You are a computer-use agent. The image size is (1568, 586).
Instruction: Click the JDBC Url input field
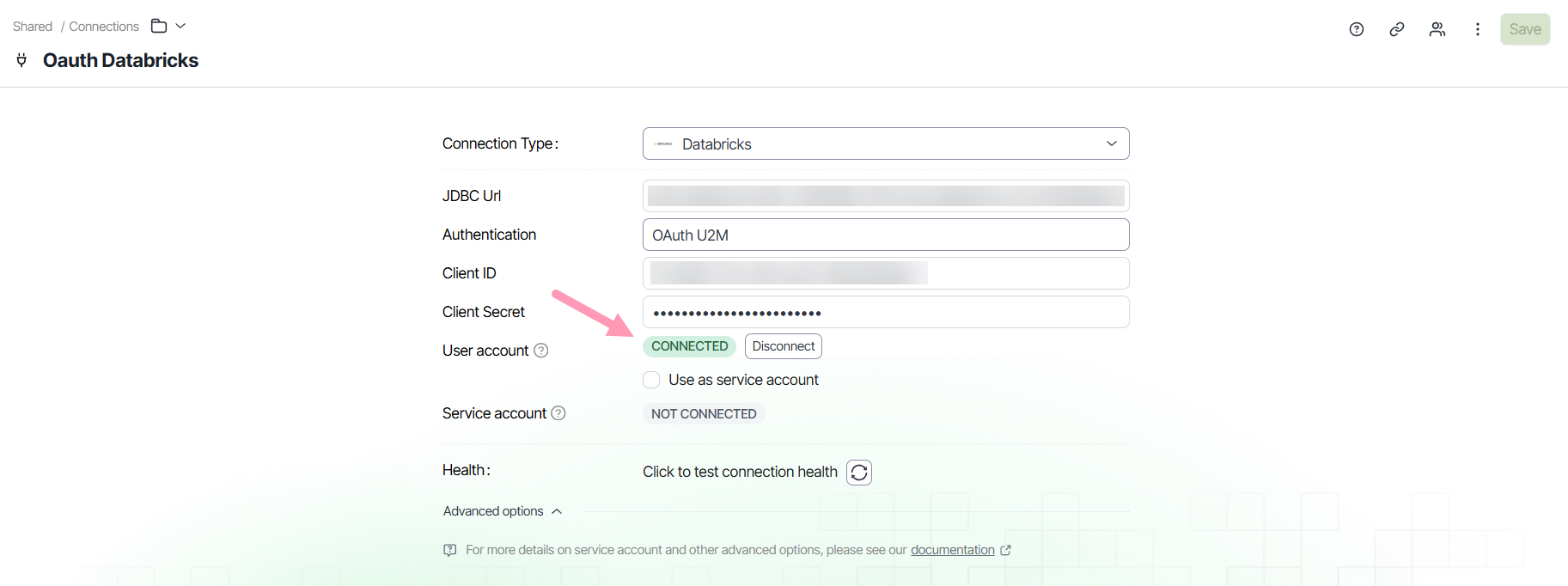pyautogui.click(x=886, y=196)
